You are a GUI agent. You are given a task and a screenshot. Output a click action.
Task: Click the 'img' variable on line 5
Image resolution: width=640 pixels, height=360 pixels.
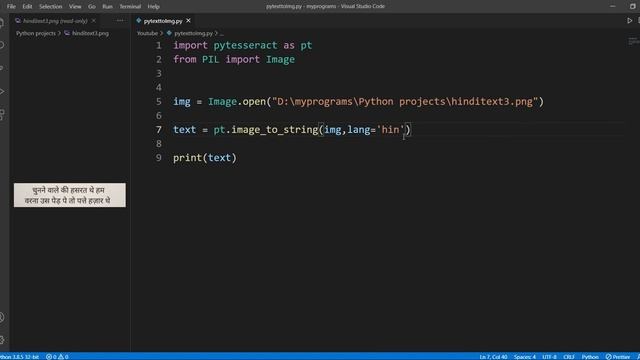(x=182, y=102)
